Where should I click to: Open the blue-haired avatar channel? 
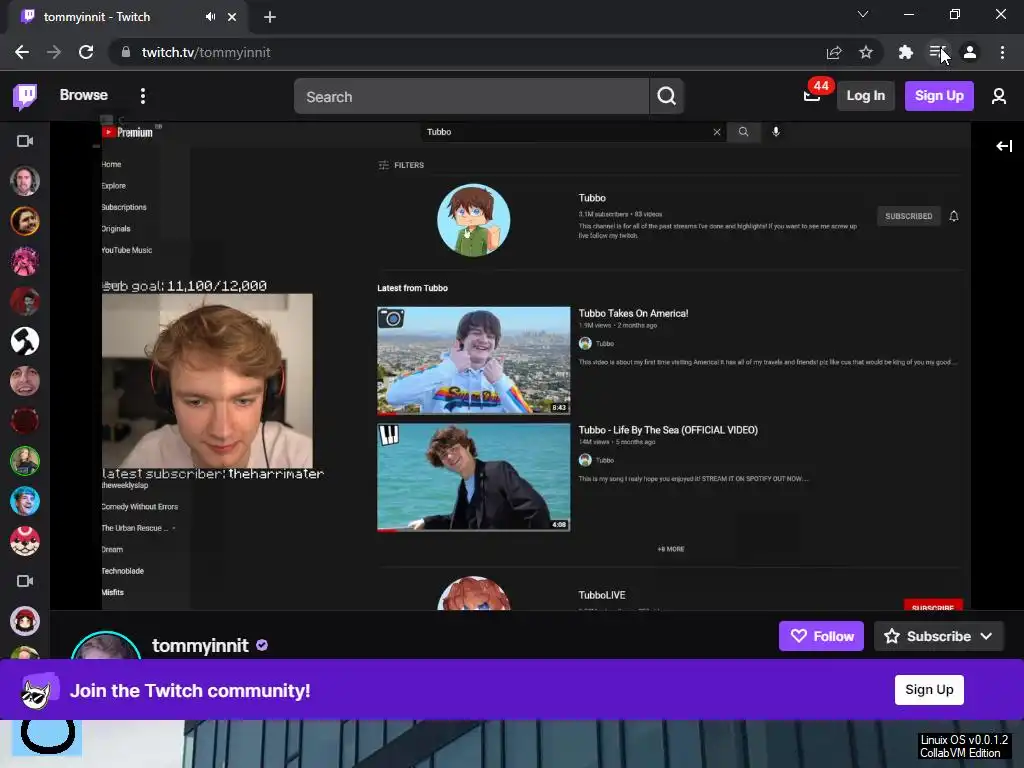(25, 502)
